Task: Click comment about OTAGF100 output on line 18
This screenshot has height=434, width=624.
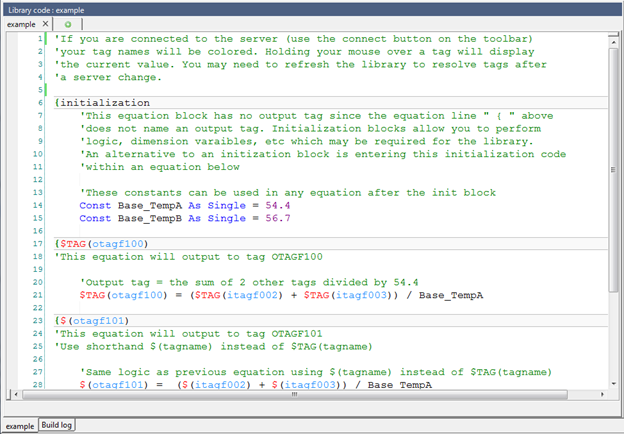Action: click(x=189, y=257)
